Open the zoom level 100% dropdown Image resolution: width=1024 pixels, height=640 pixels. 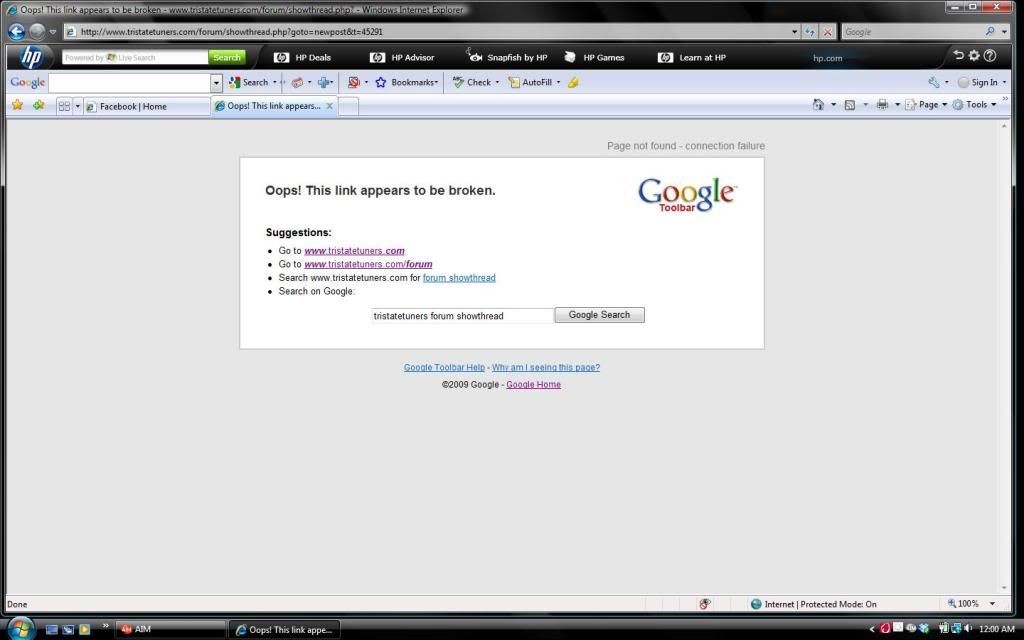(992, 604)
